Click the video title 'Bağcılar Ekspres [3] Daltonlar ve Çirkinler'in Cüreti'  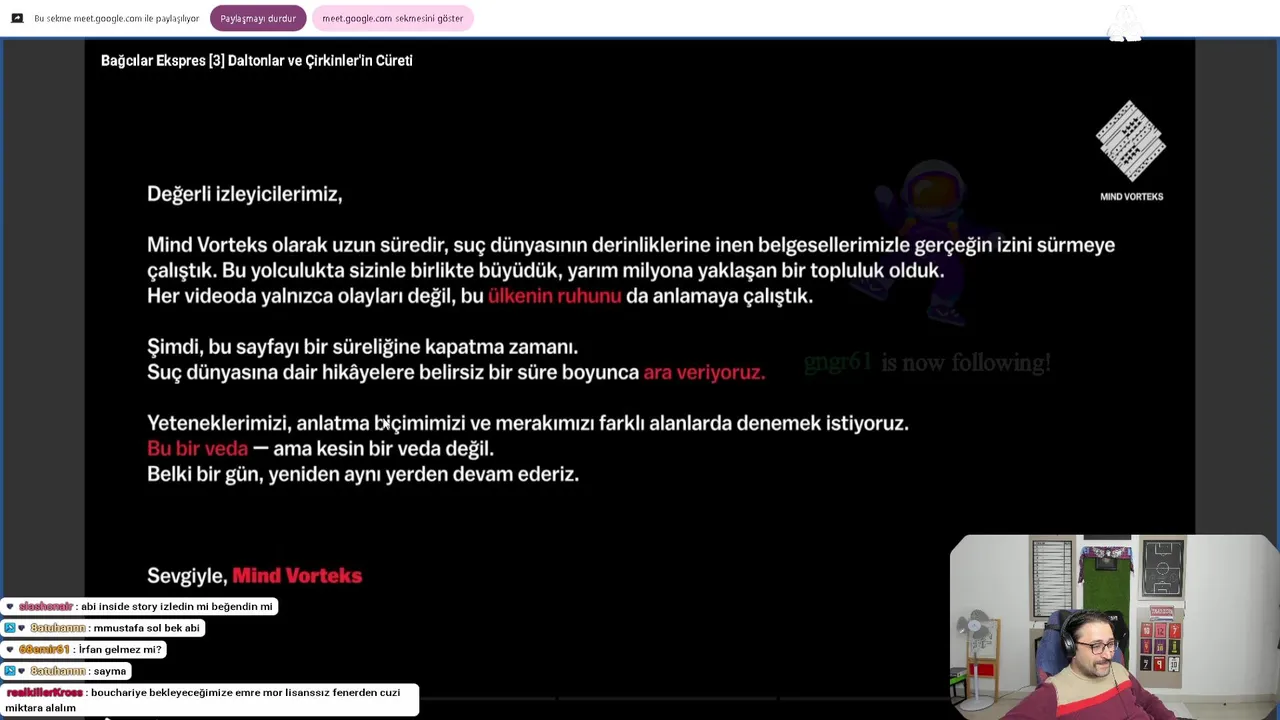tap(257, 61)
